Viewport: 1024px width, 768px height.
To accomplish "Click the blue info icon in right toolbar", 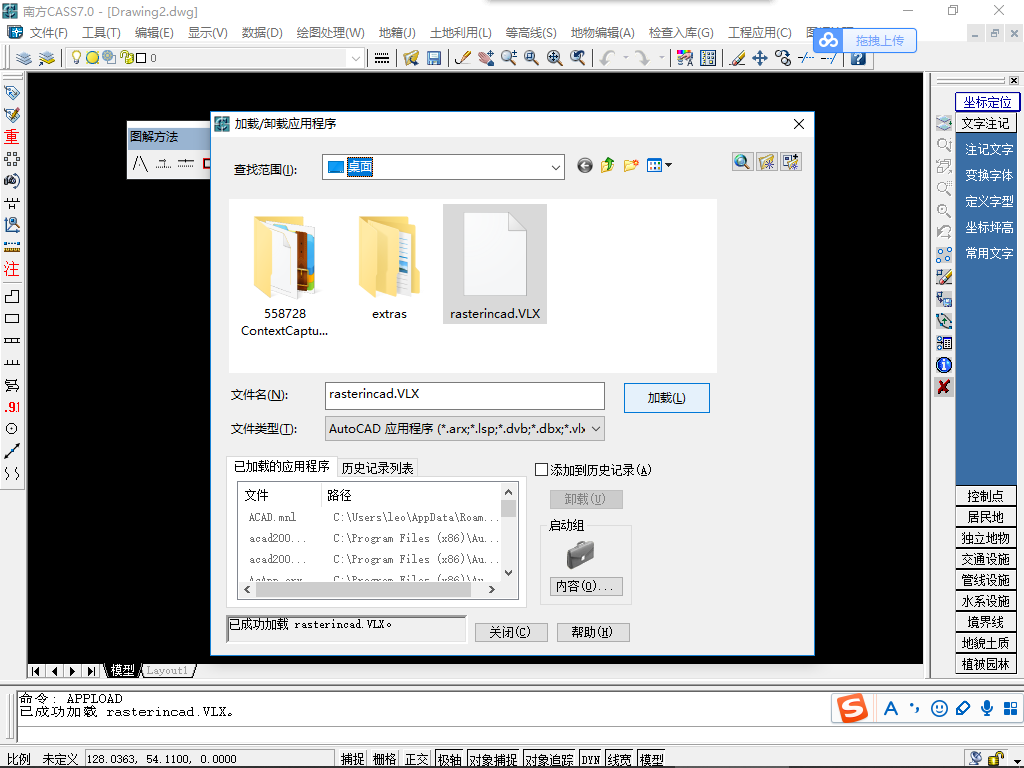I will (x=944, y=365).
